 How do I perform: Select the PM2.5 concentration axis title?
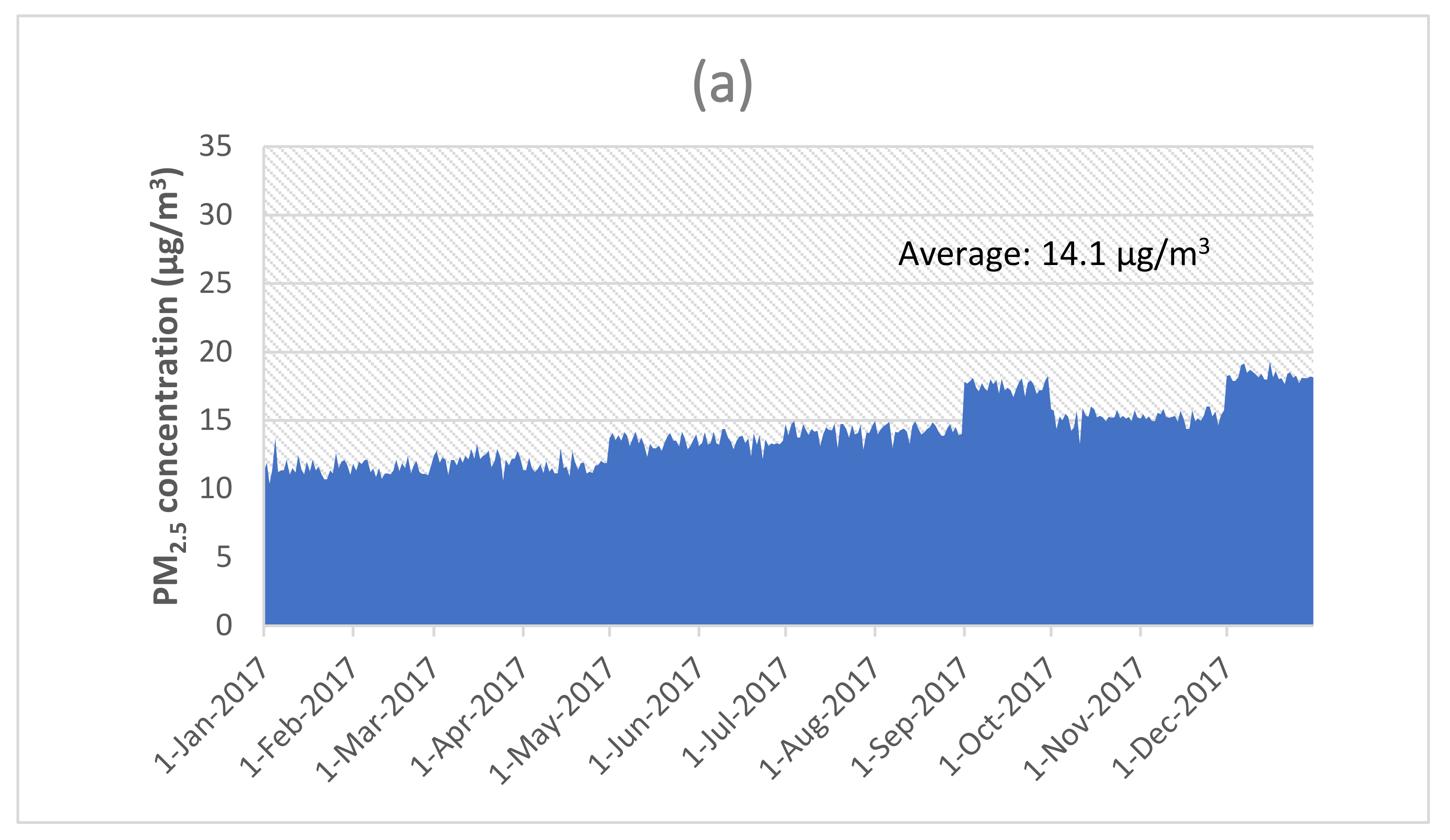168,386
